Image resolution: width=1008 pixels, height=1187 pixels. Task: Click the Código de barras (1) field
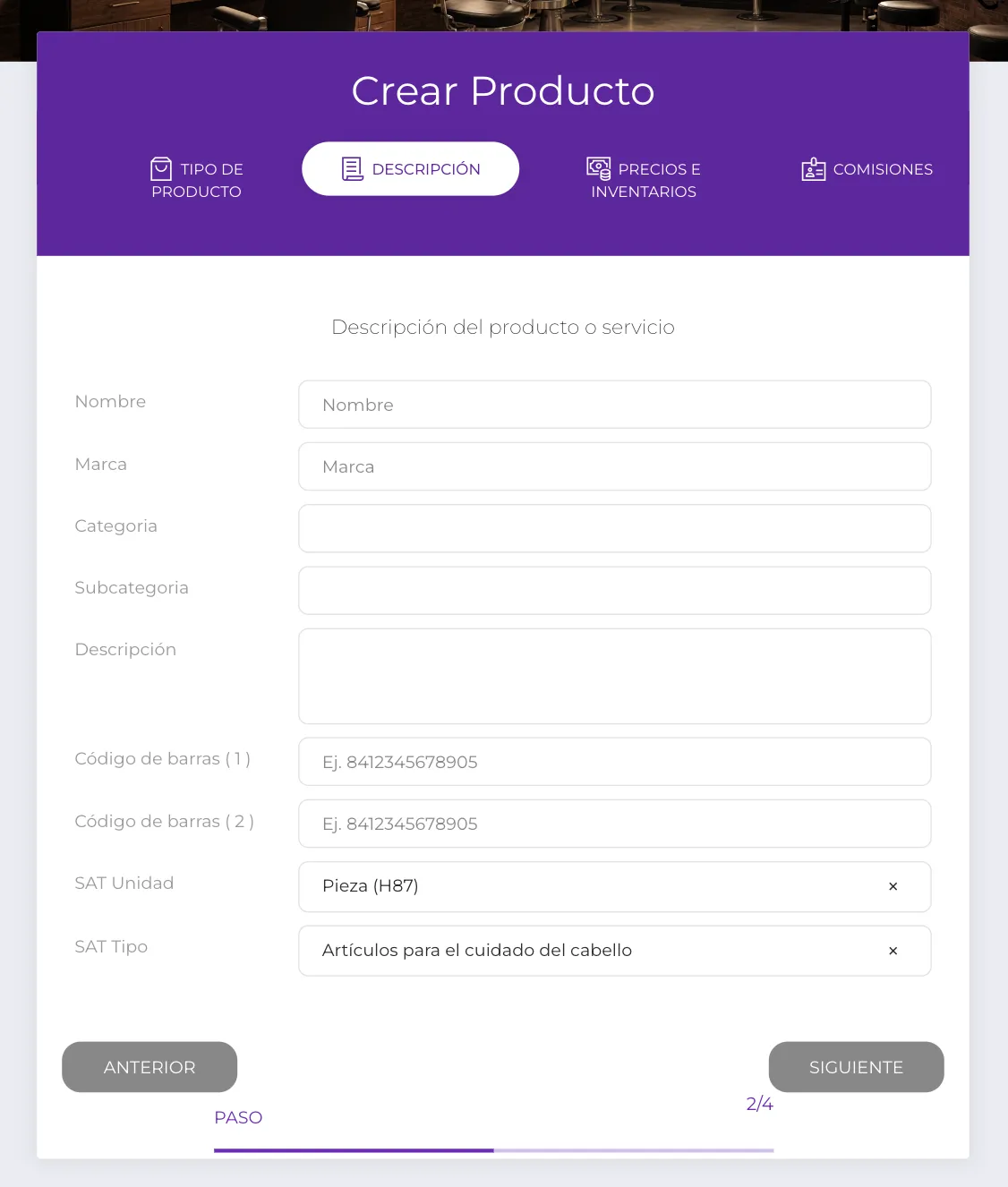click(x=614, y=761)
